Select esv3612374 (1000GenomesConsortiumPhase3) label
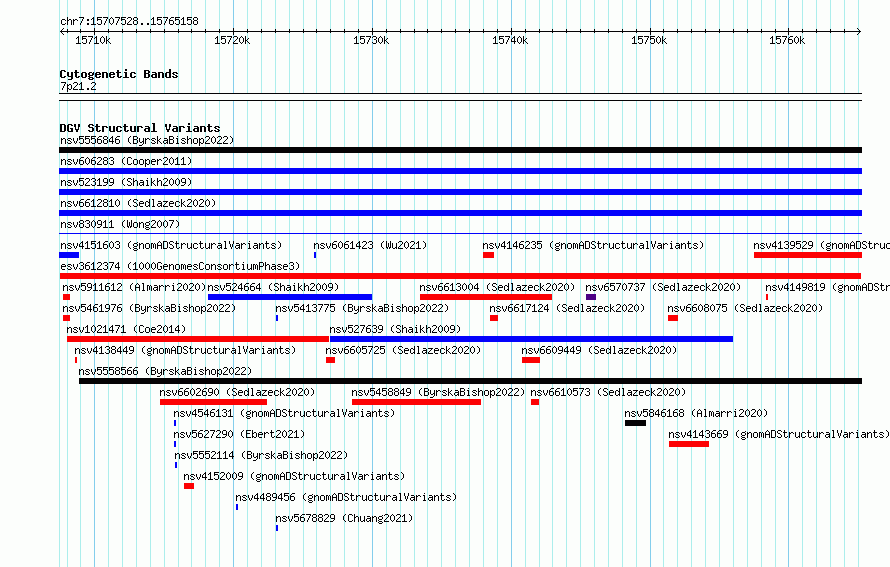The width and height of the screenshot is (890, 567). 180,266
